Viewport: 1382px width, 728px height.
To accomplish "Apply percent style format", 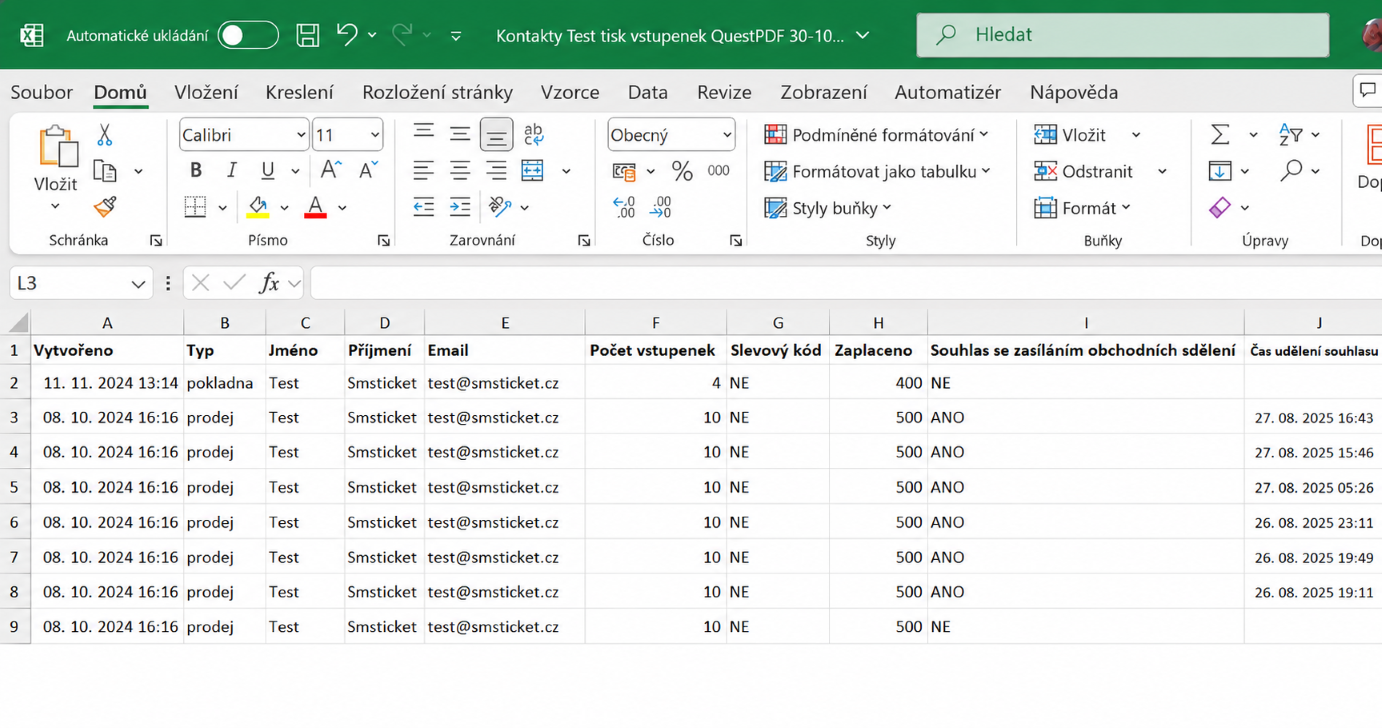I will pos(682,171).
